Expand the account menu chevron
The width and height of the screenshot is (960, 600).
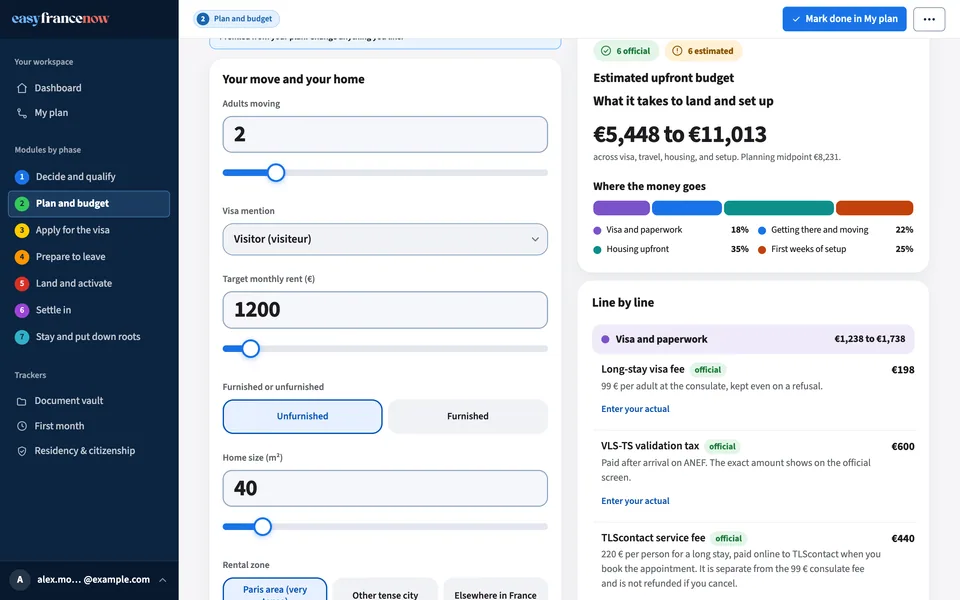coord(163,580)
